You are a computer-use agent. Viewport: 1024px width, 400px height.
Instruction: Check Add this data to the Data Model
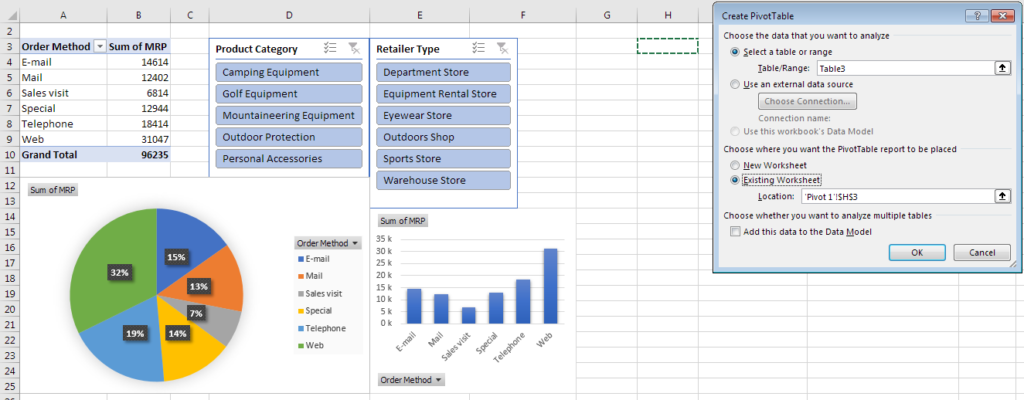coord(736,231)
